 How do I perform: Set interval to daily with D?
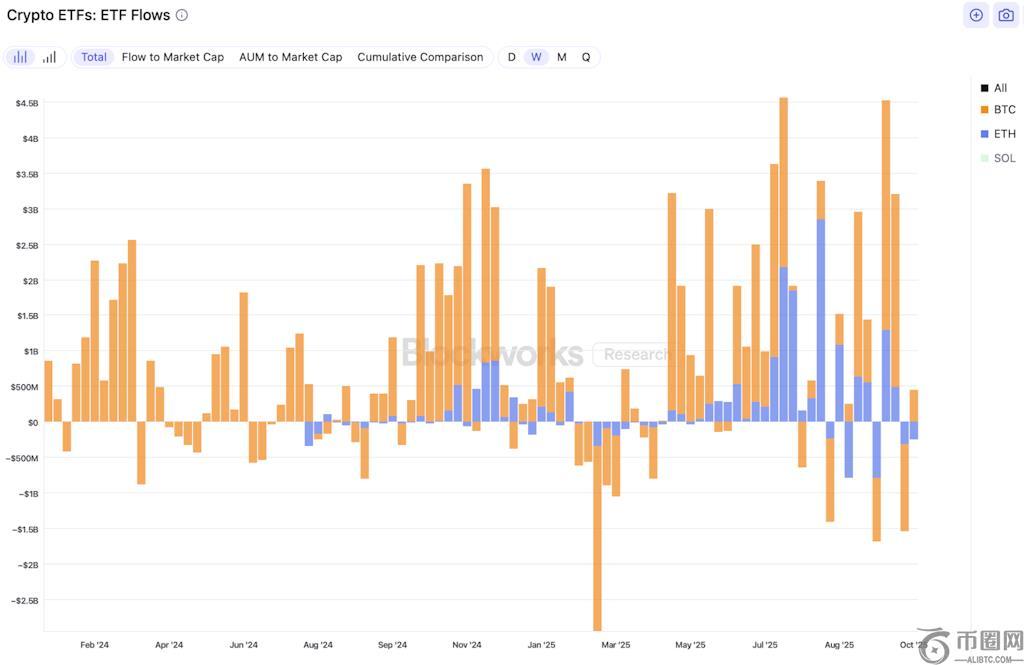click(511, 57)
